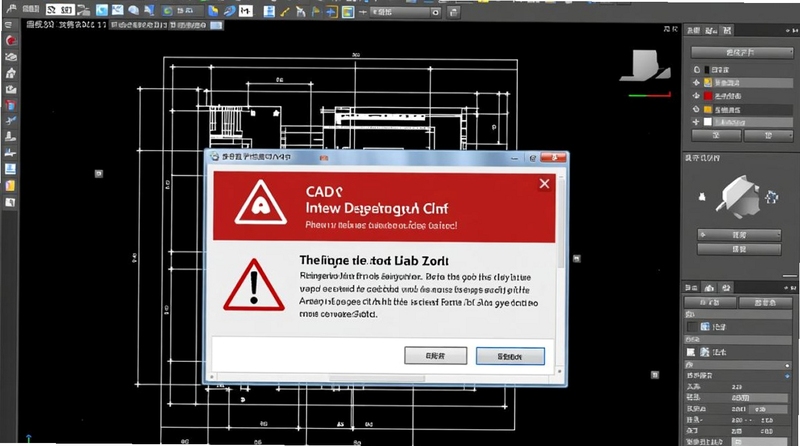Screen dimensions: 800x446
Task: Click the orange layer color swatch
Action: pos(708,109)
